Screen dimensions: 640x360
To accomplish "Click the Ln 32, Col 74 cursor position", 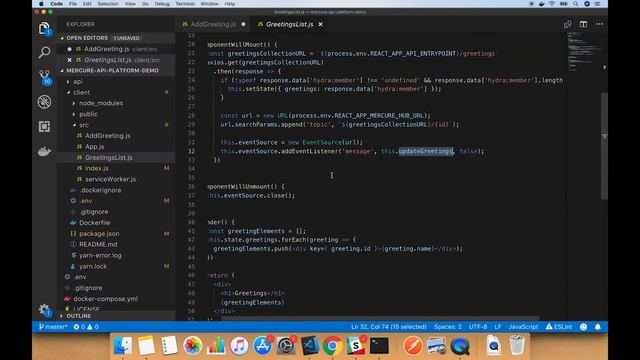I will click(389, 327).
